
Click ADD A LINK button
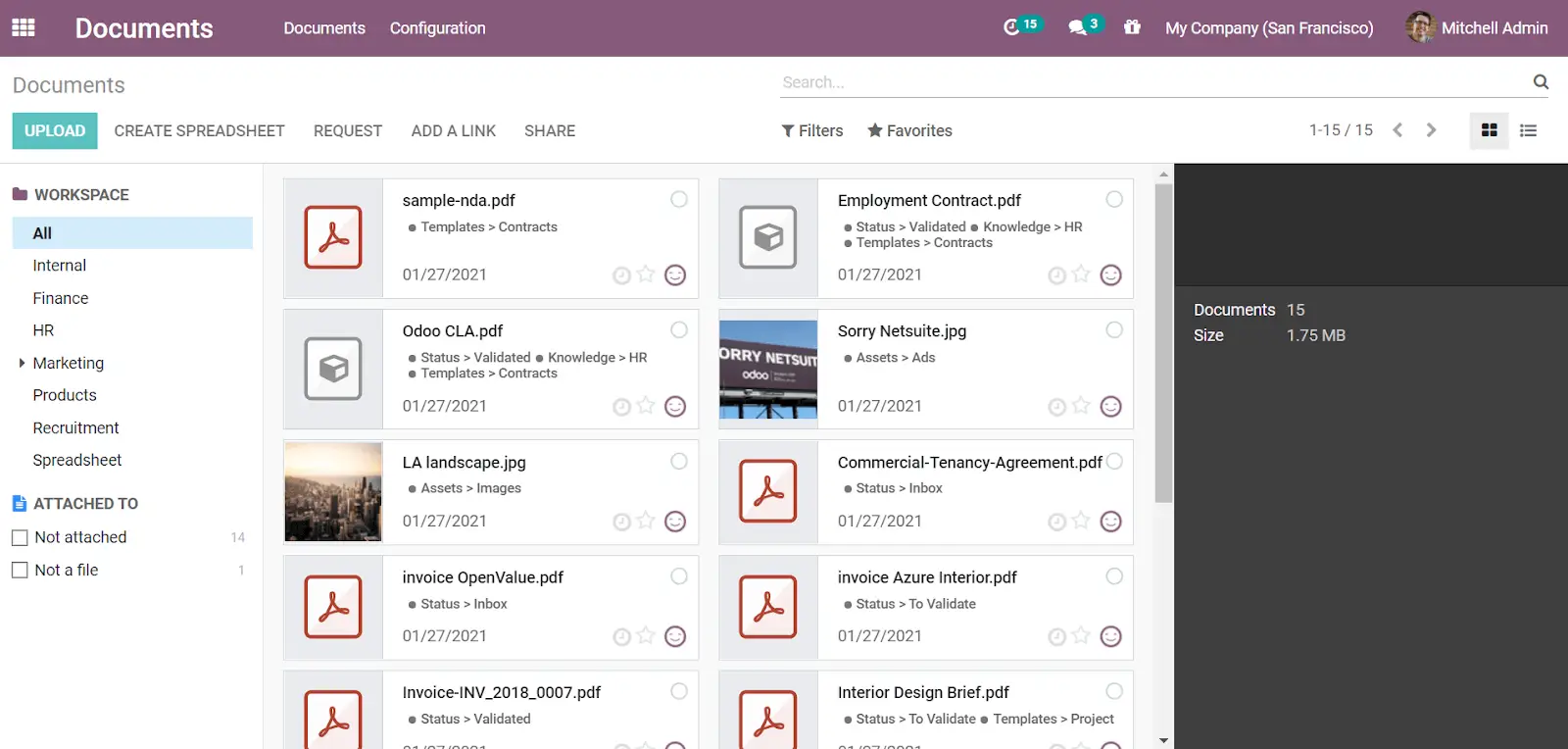[x=454, y=130]
